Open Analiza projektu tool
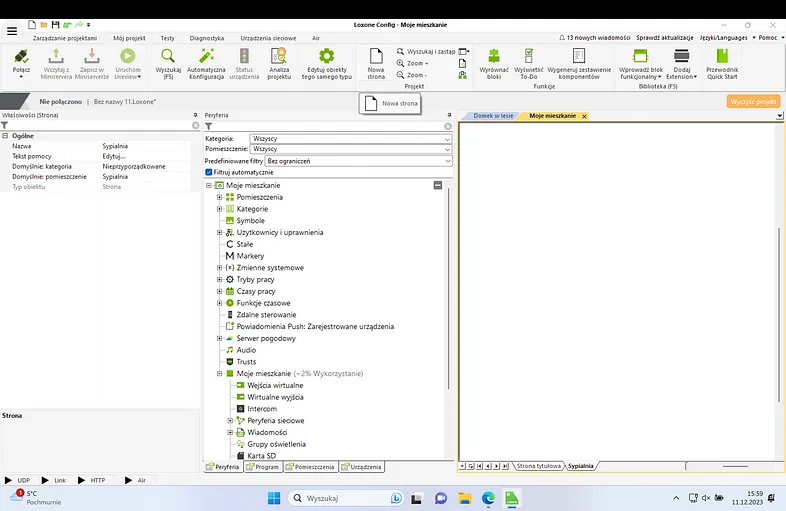The height and width of the screenshot is (511, 786). 279,64
